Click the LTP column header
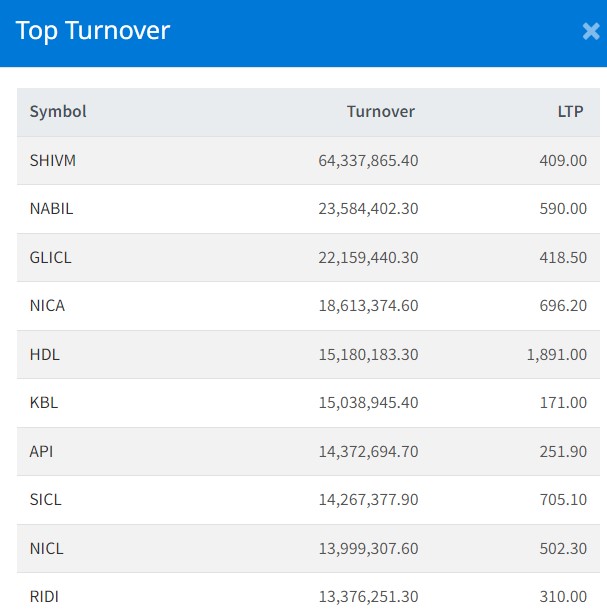The width and height of the screenshot is (607, 615). 571,112
